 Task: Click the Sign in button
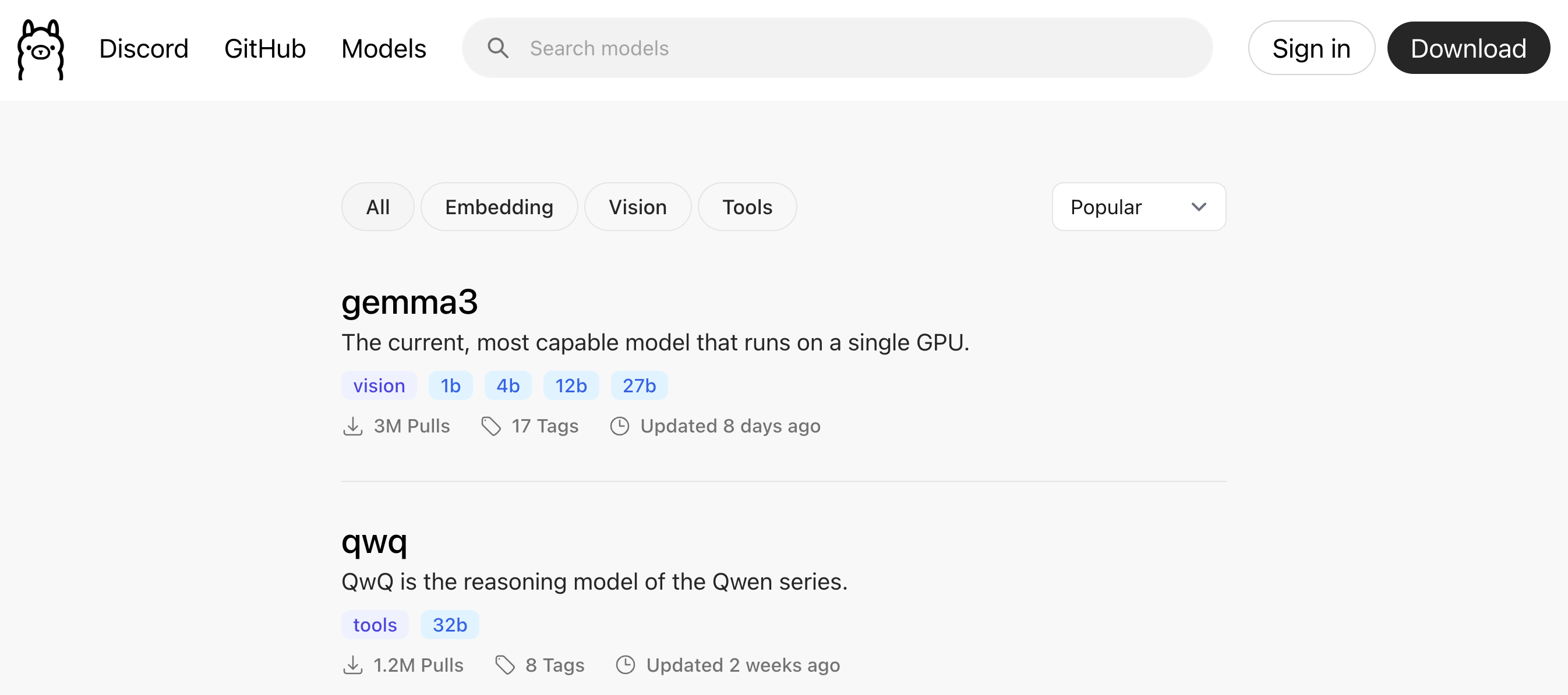(x=1311, y=48)
